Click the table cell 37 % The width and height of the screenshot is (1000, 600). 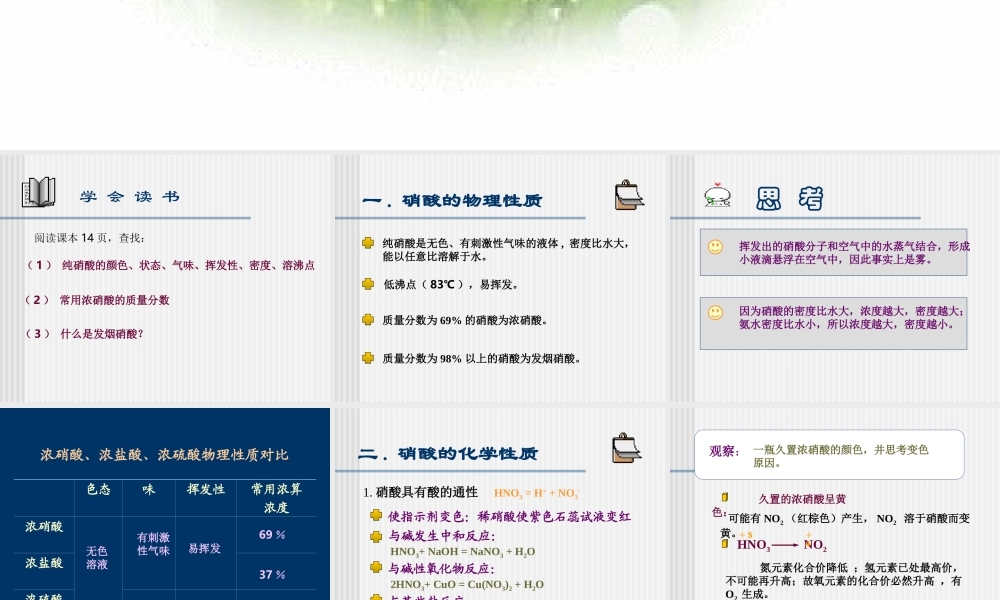click(272, 574)
